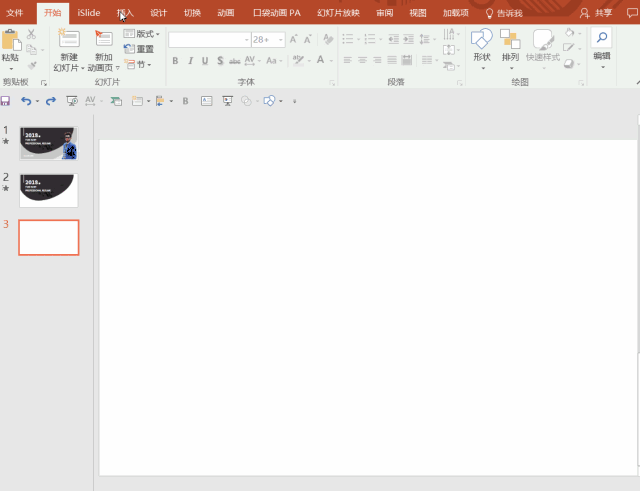Decrease list indent level icon

pos(393,39)
